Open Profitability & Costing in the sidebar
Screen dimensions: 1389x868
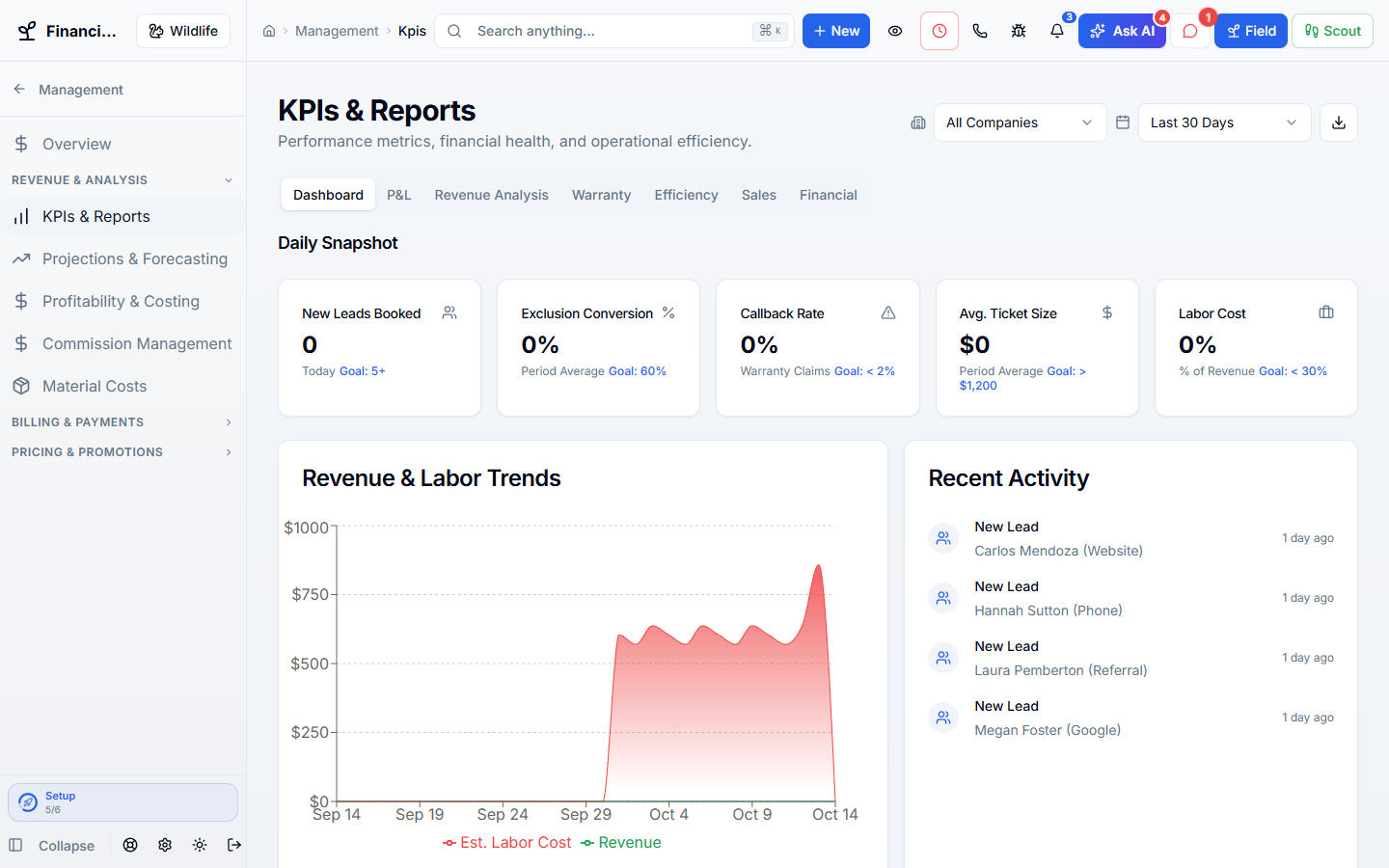[x=123, y=301]
